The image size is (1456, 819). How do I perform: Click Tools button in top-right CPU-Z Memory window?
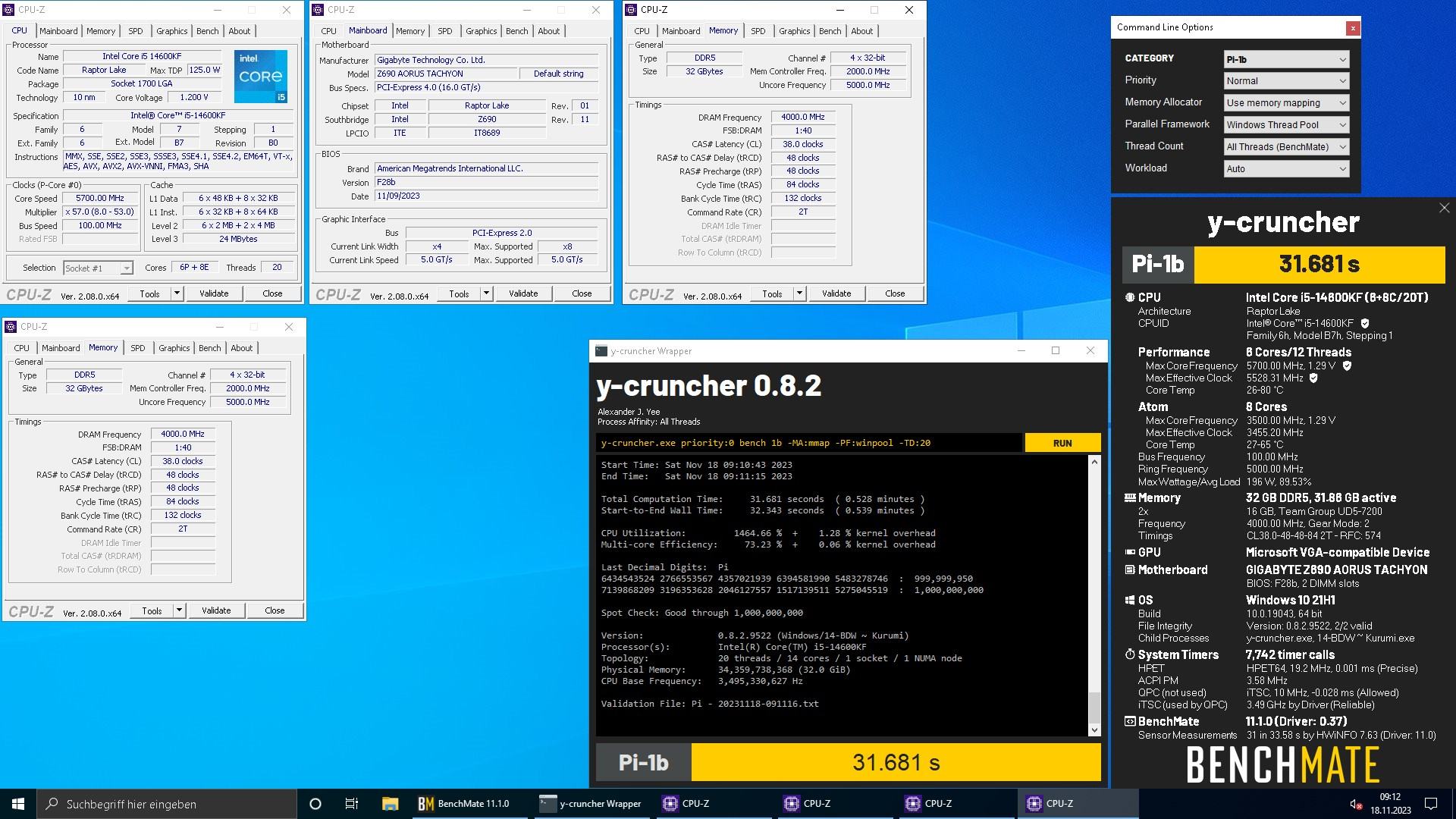(x=772, y=294)
